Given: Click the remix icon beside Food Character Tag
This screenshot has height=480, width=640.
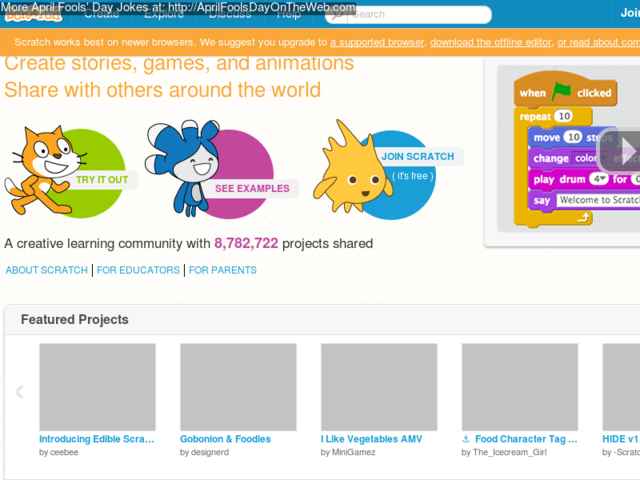Looking at the screenshot, I should click(466, 439).
